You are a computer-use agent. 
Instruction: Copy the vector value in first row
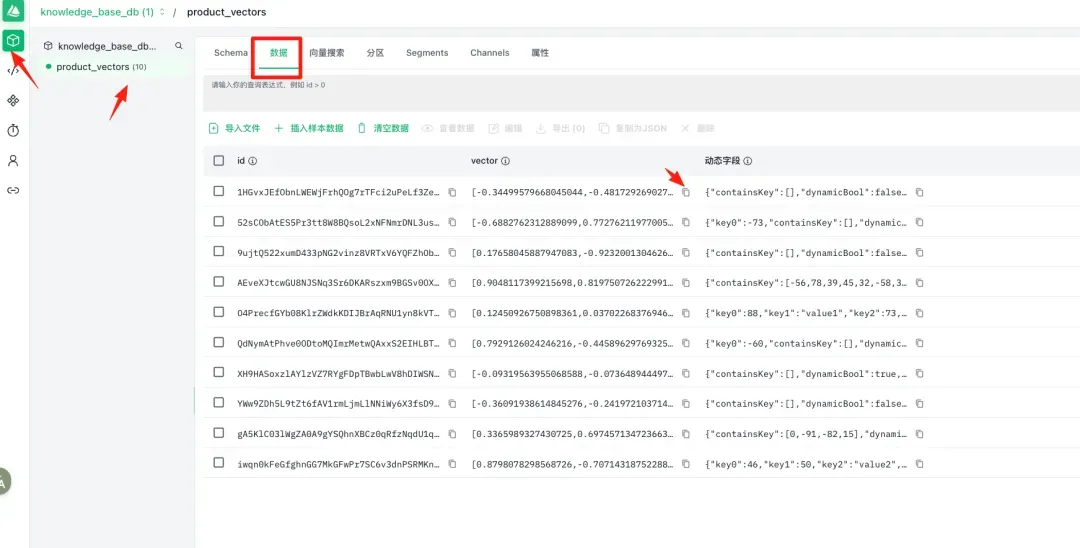(686, 192)
